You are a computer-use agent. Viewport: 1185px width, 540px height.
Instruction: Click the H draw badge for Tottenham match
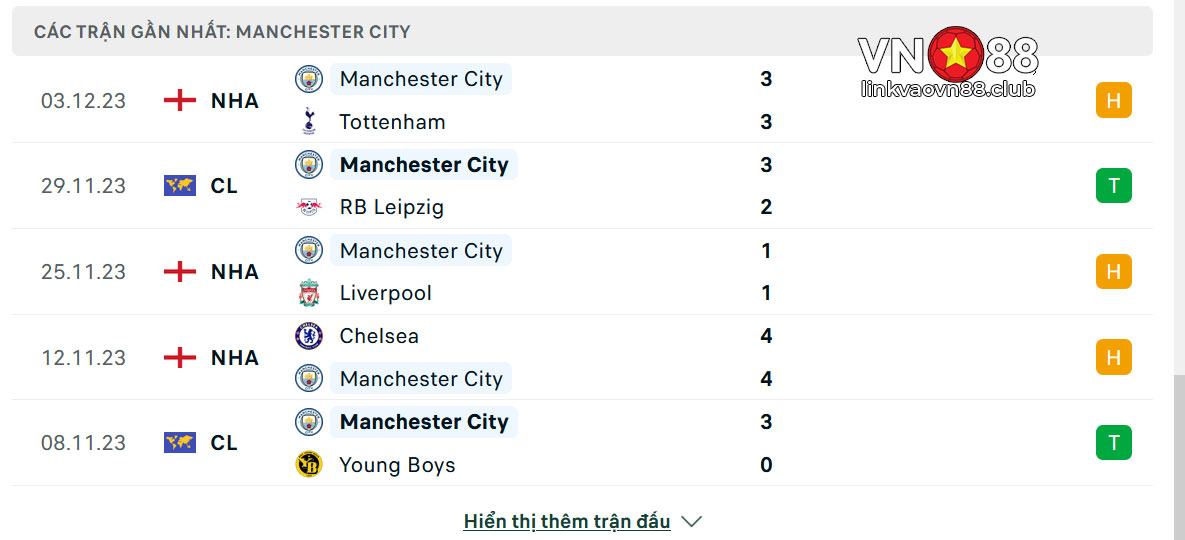(x=1113, y=100)
